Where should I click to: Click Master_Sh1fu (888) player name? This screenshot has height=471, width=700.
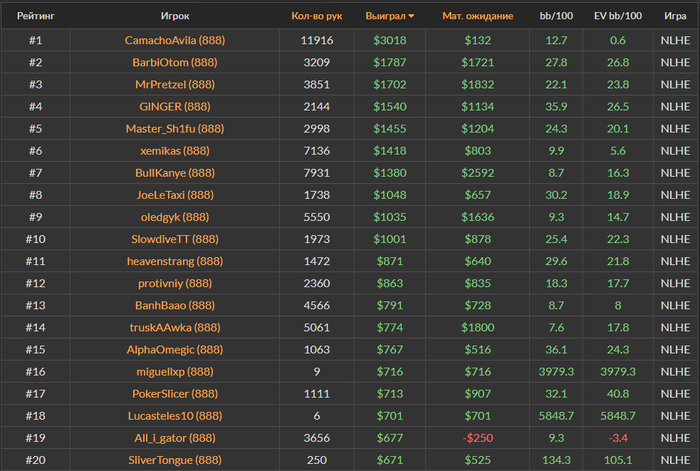(175, 128)
